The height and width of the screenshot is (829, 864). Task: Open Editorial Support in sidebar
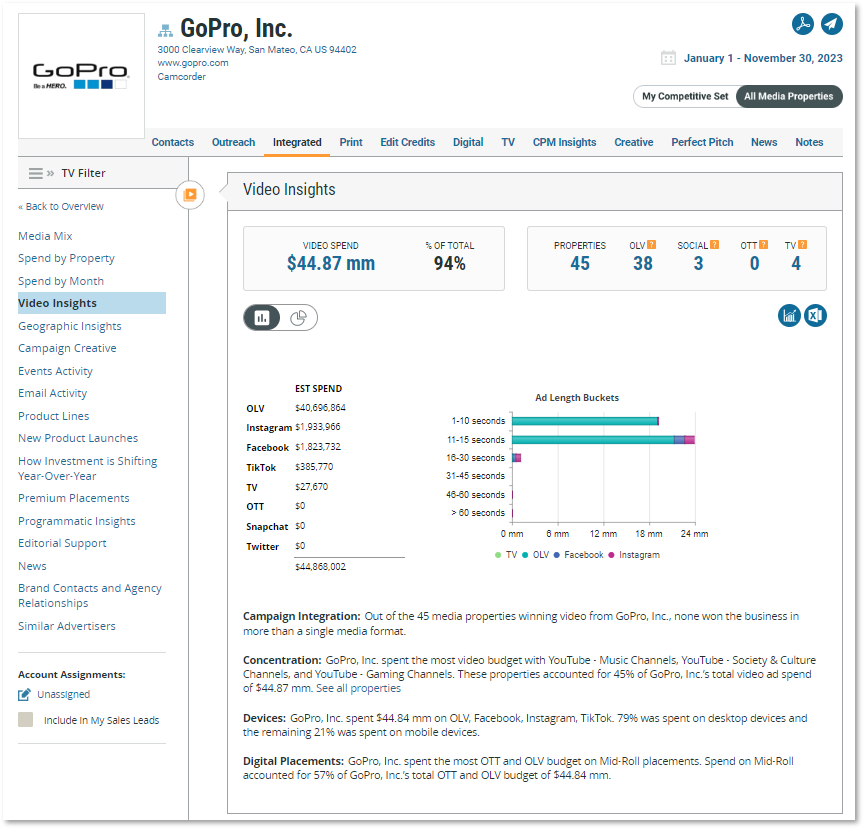pyautogui.click(x=62, y=543)
